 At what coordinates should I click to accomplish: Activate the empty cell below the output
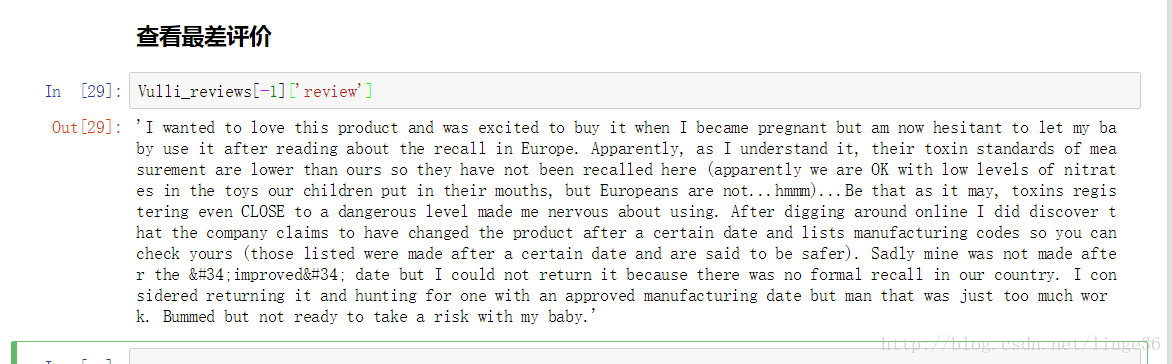pos(635,357)
